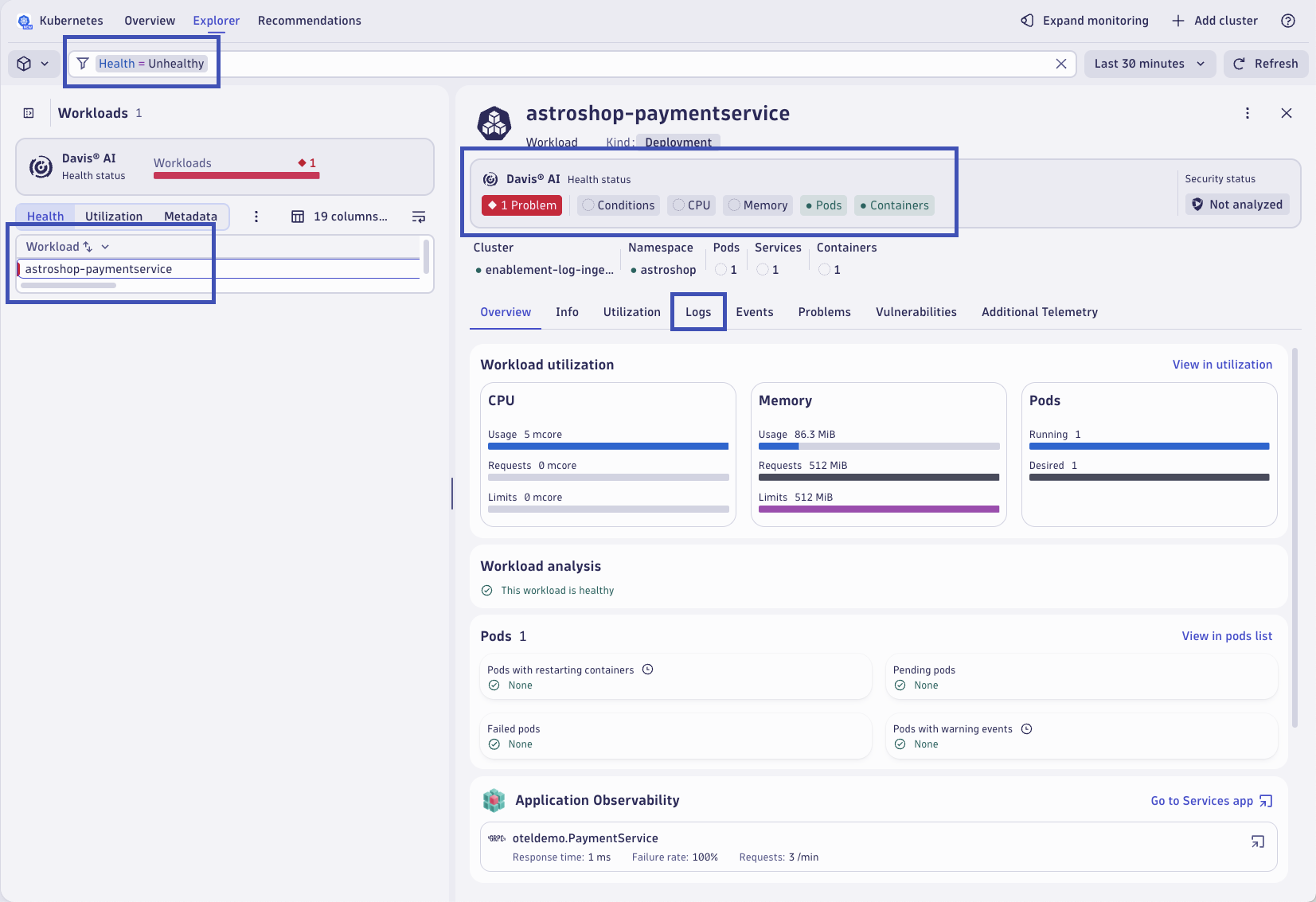This screenshot has height=902, width=1316.
Task: Click the line wrap settings icon
Action: click(419, 217)
